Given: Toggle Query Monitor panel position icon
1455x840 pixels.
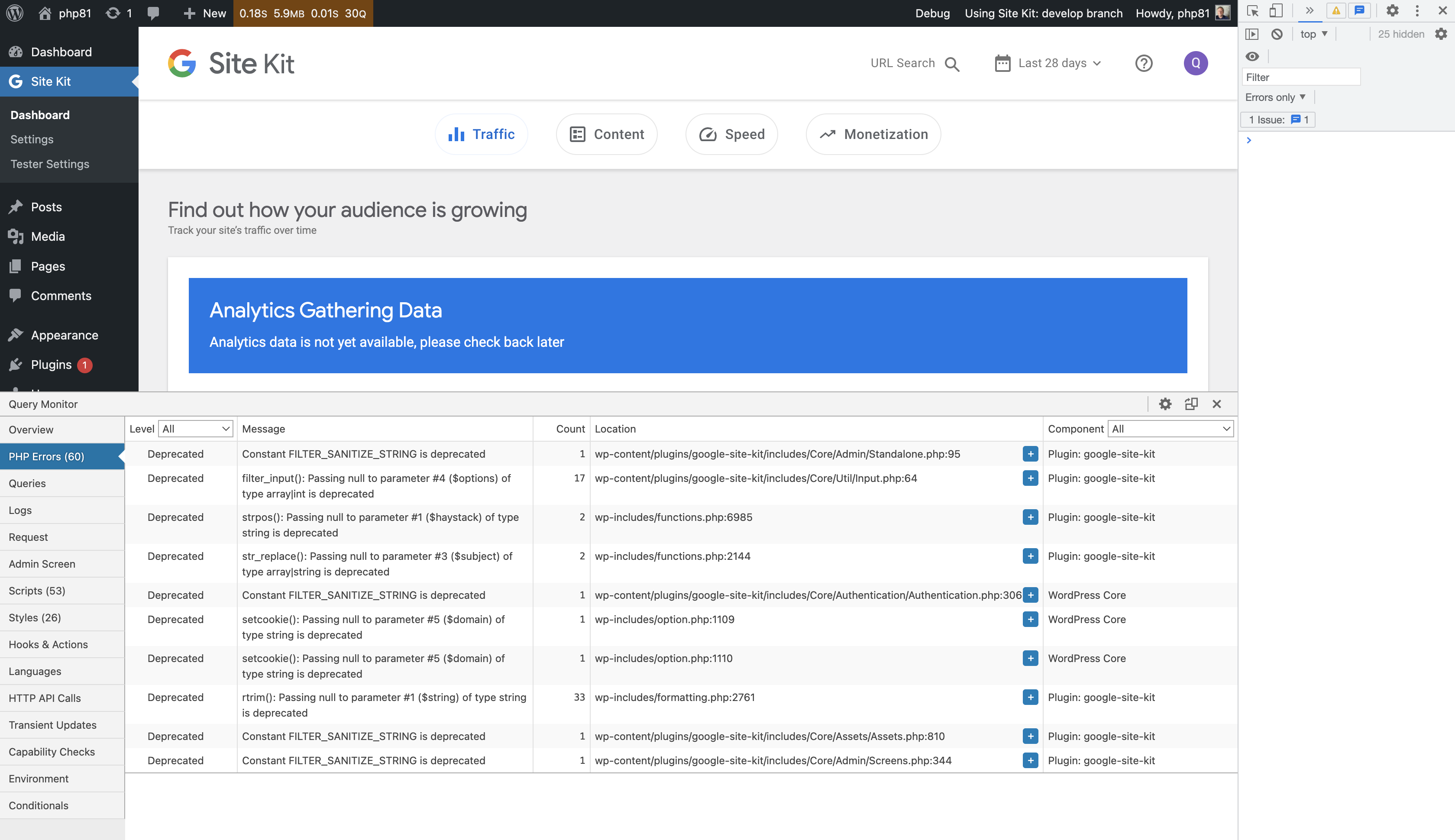Looking at the screenshot, I should tap(1191, 404).
